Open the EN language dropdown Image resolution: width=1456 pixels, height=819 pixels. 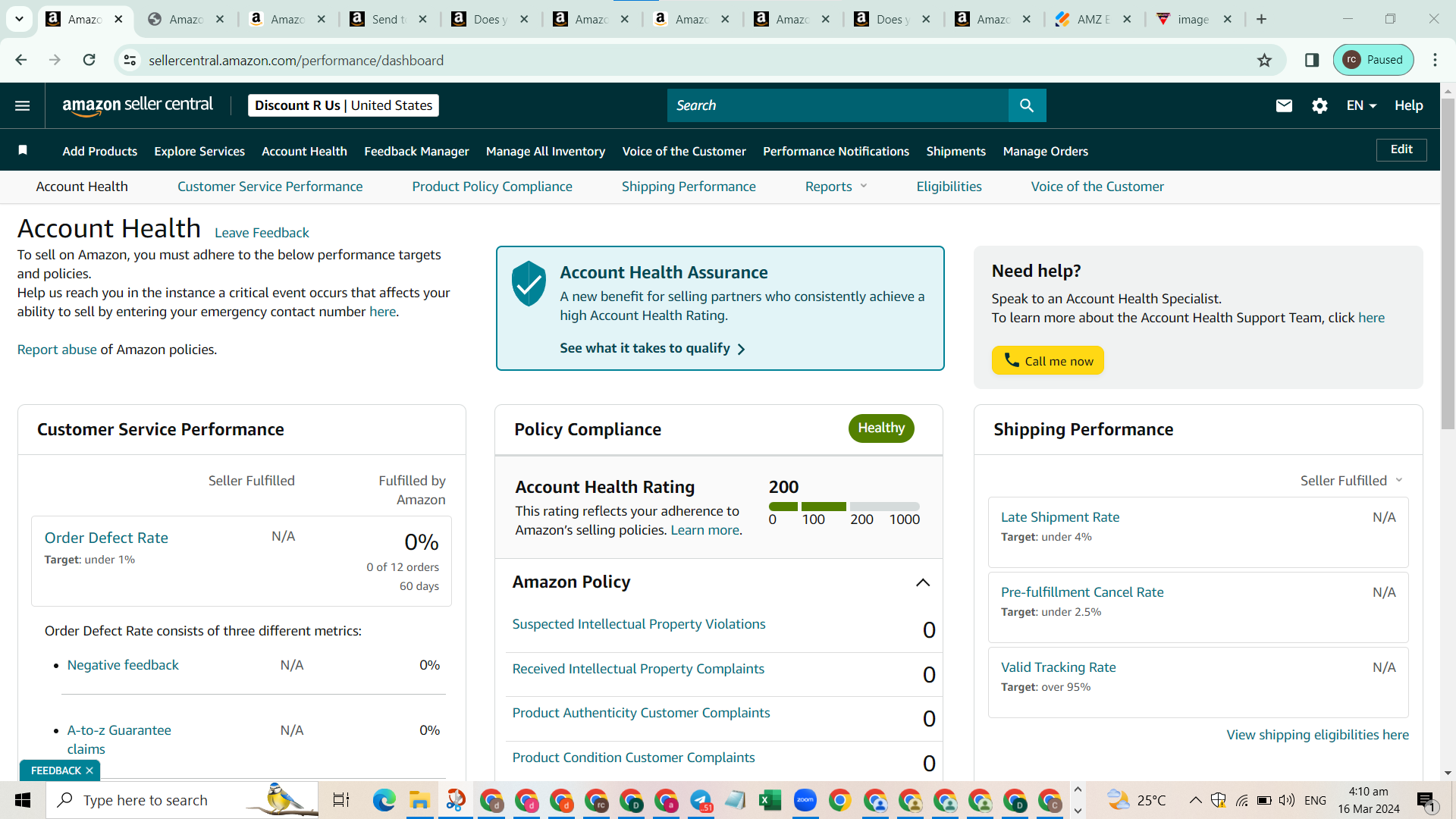point(1361,105)
